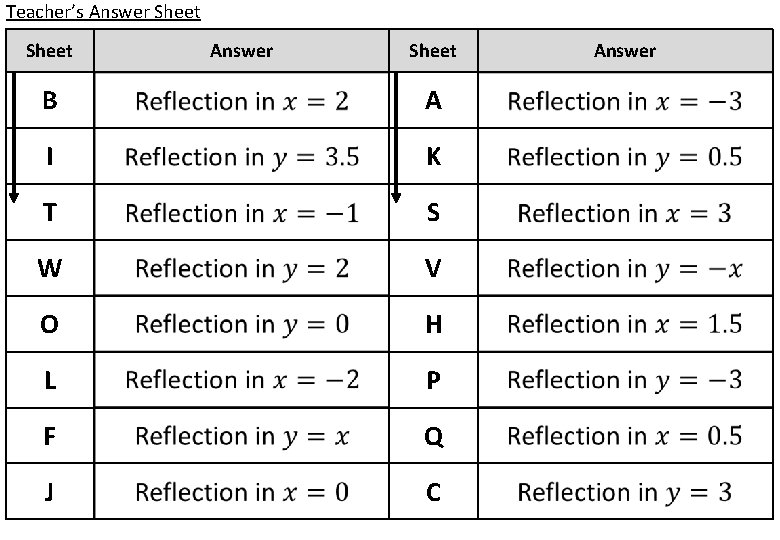Image resolution: width=780 pixels, height=540 pixels.
Task: Click the answer Reflection in y = −x
Action: tap(625, 268)
